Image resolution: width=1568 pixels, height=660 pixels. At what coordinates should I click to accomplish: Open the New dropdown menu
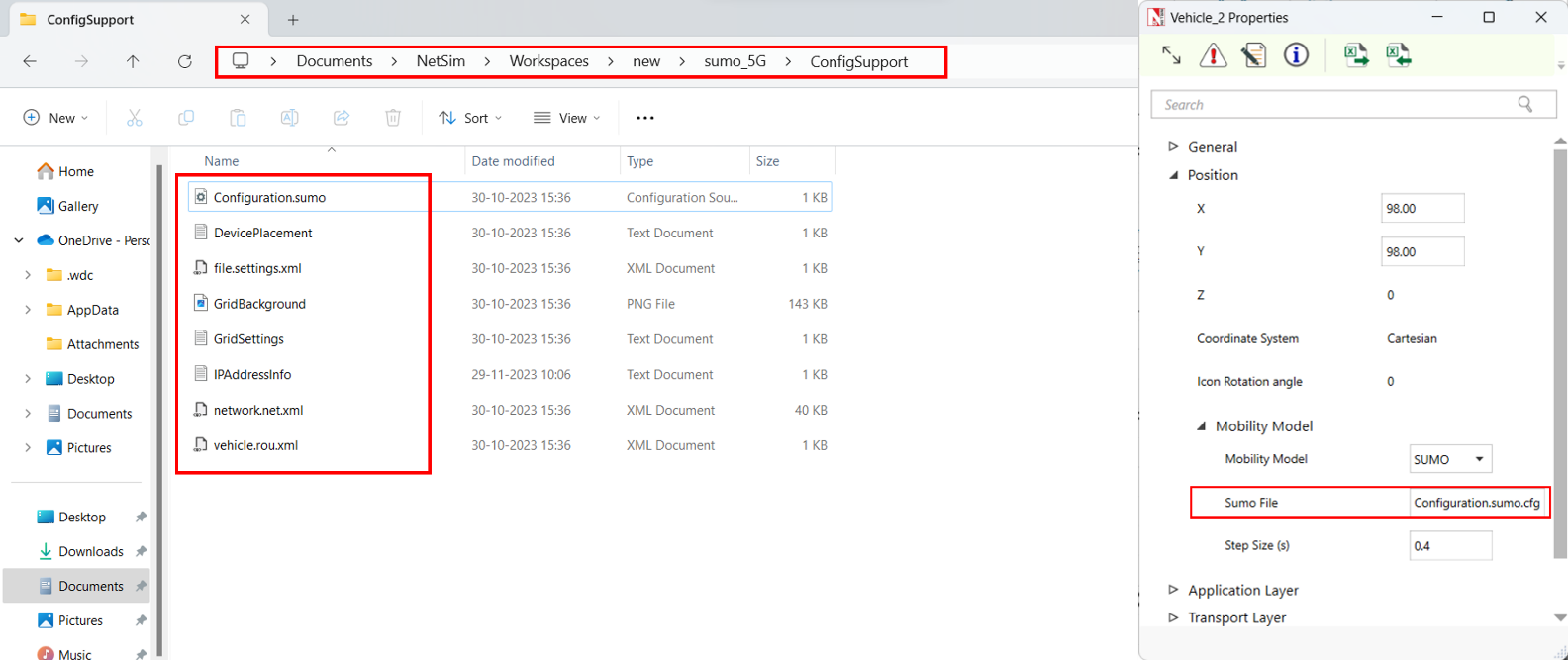click(55, 118)
